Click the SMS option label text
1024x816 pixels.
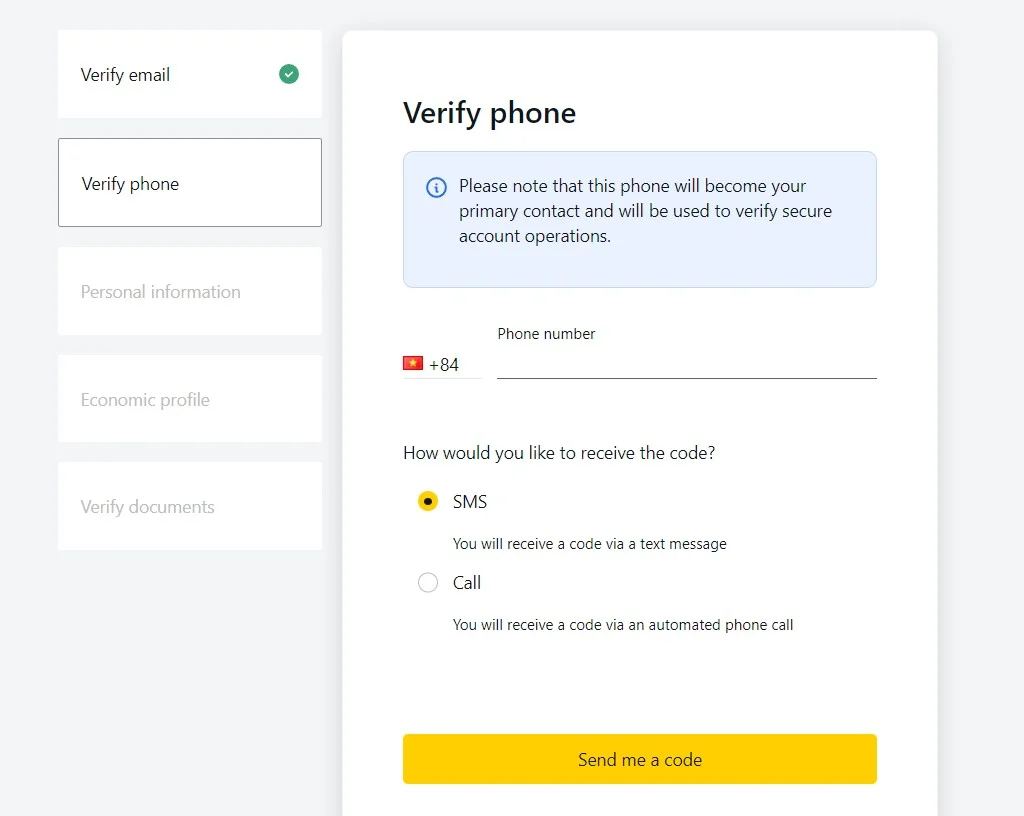point(471,501)
